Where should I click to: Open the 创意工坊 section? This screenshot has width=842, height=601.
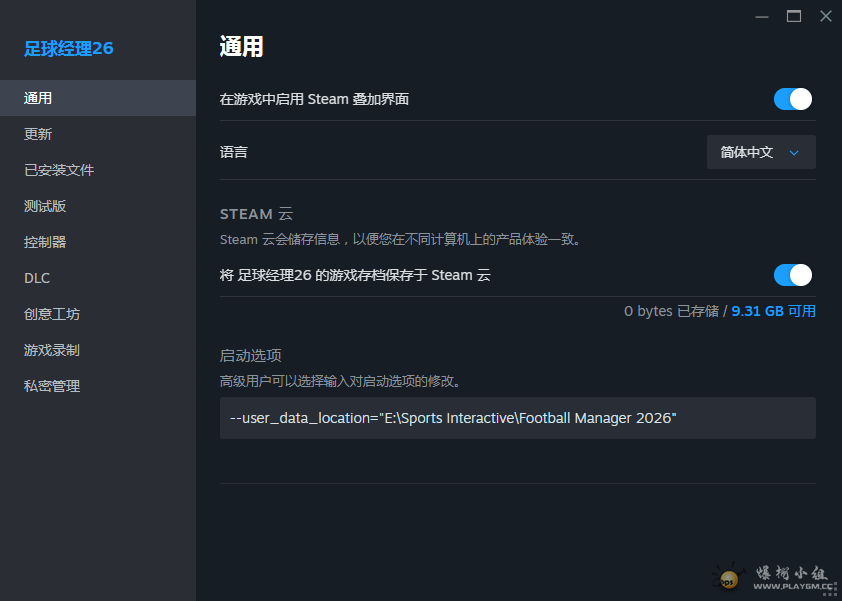52,314
